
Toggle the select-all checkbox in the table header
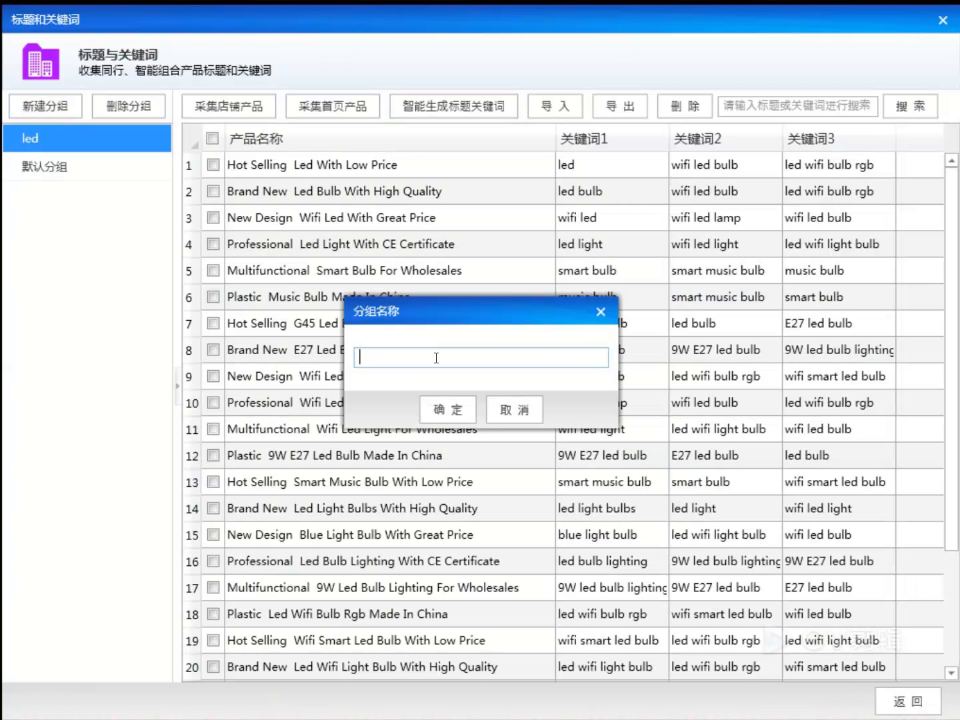pyautogui.click(x=212, y=138)
